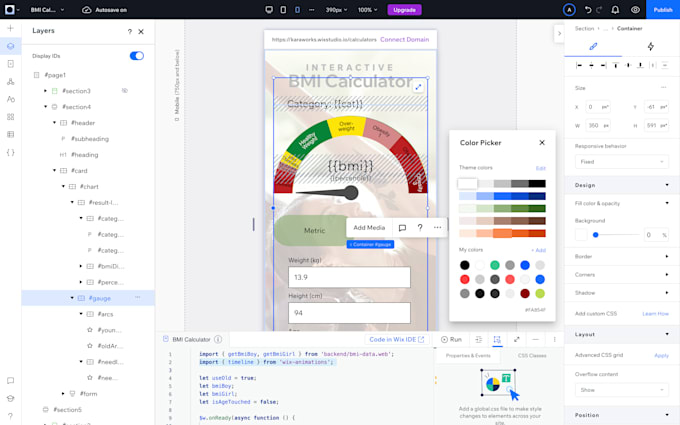The image size is (680, 425).
Task: Click the code panel info icon
Action: (218, 339)
